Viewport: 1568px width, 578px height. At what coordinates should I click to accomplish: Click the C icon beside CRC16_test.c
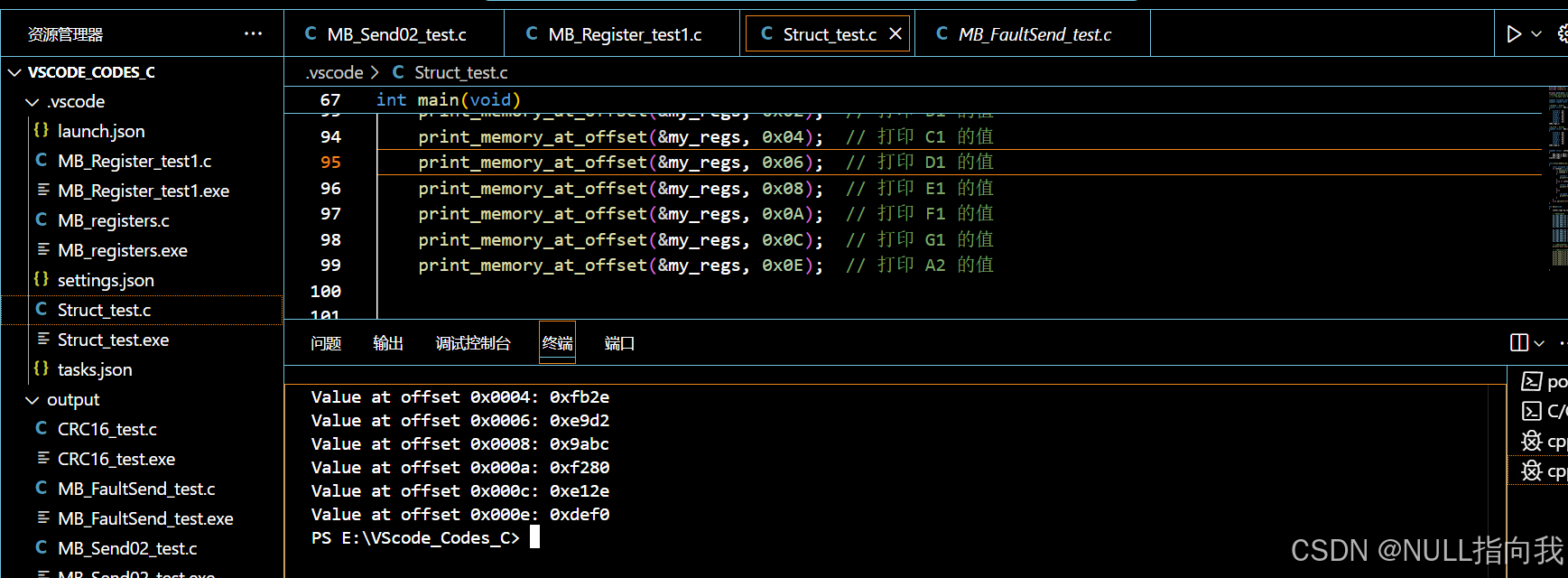click(x=42, y=429)
